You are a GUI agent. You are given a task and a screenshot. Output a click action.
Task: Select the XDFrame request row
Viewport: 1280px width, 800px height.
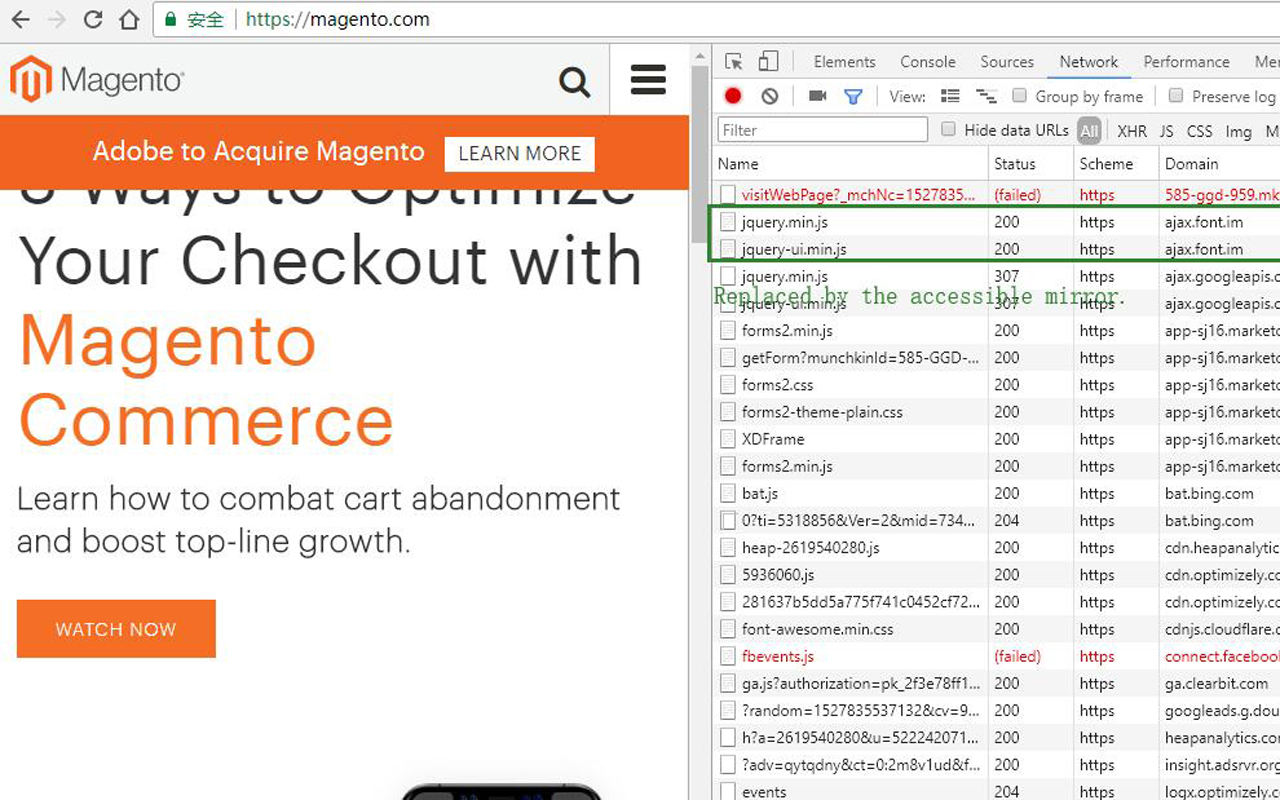coord(996,439)
